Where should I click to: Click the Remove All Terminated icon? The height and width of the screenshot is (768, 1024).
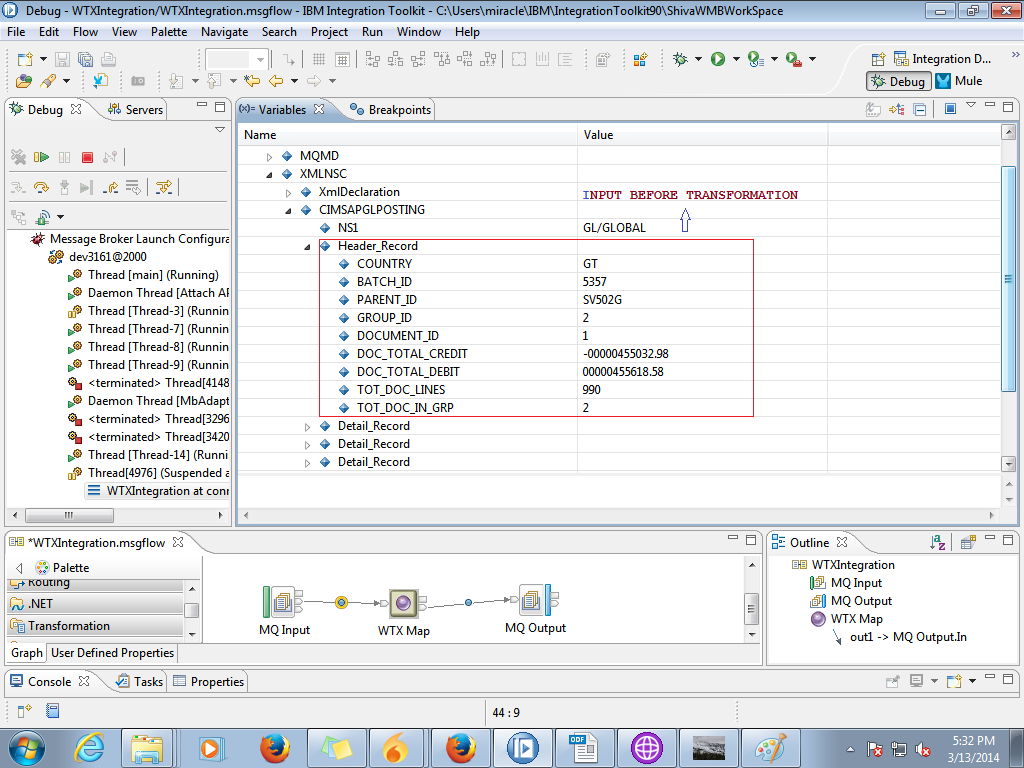point(18,157)
